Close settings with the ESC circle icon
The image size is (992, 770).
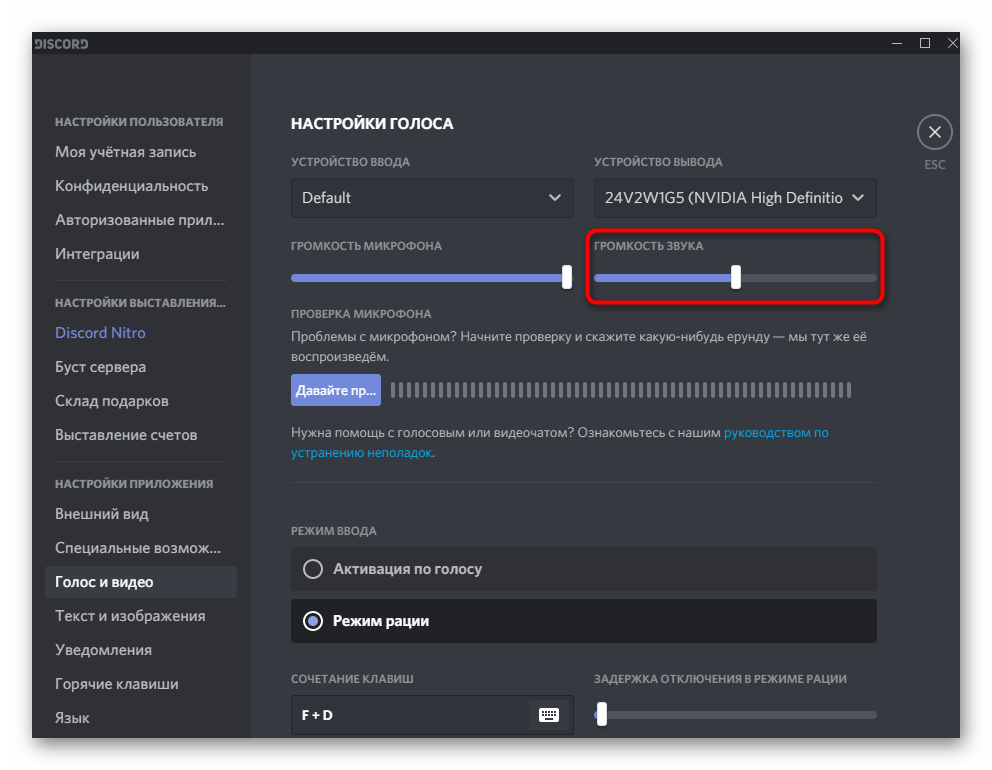pyautogui.click(x=934, y=132)
